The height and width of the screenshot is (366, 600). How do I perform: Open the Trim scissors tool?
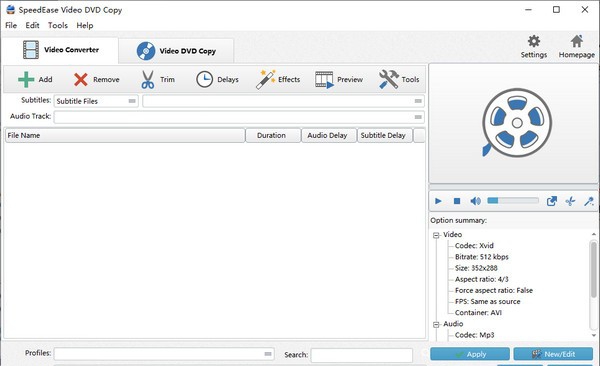158,80
